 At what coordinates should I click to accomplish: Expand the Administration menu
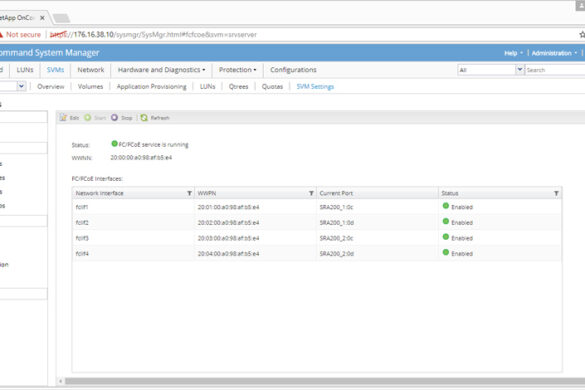click(x=554, y=53)
